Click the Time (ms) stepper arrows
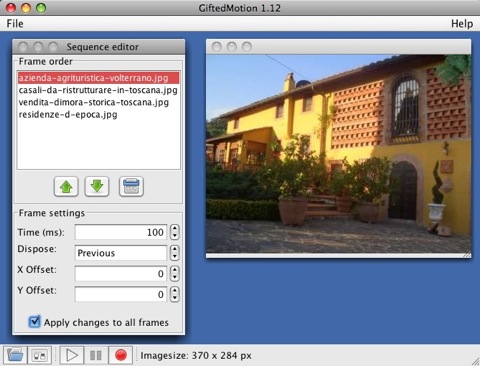480x366 pixels. click(175, 232)
